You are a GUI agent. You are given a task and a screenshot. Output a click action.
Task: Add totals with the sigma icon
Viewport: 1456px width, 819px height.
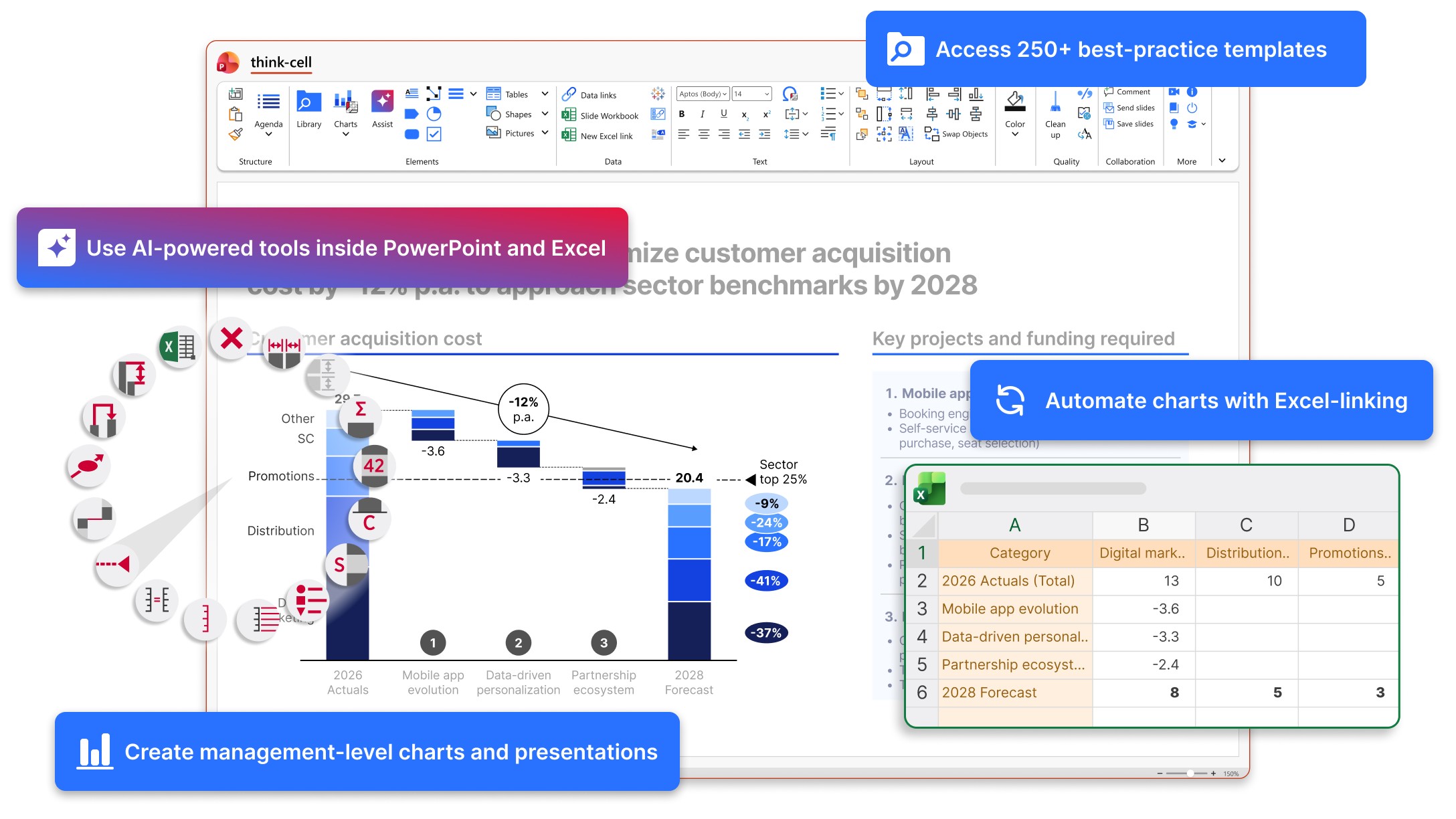[361, 416]
